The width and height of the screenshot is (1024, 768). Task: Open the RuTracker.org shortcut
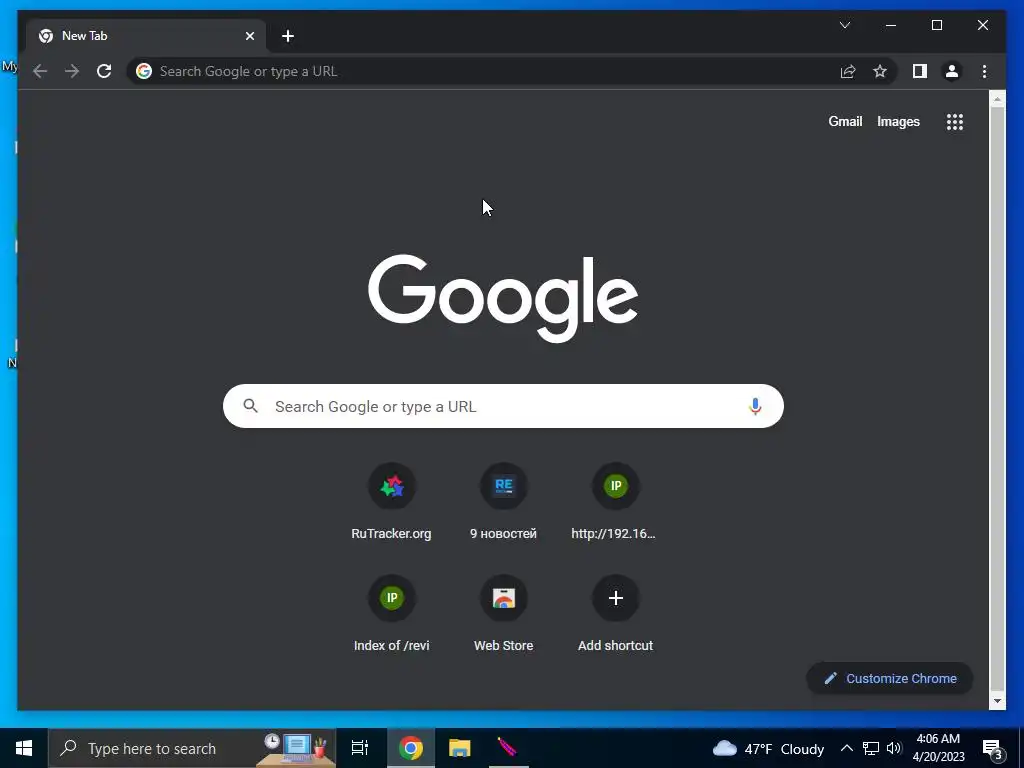[x=391, y=503]
